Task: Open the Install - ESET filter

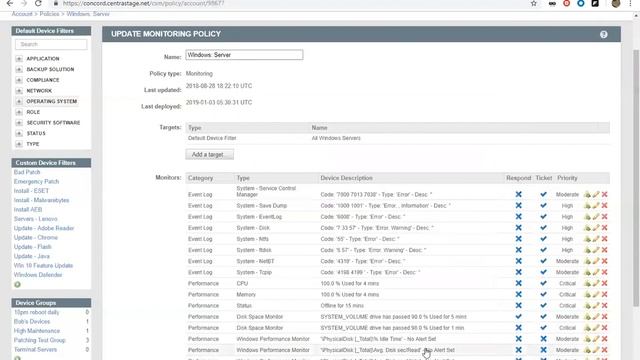Action: pyautogui.click(x=31, y=191)
